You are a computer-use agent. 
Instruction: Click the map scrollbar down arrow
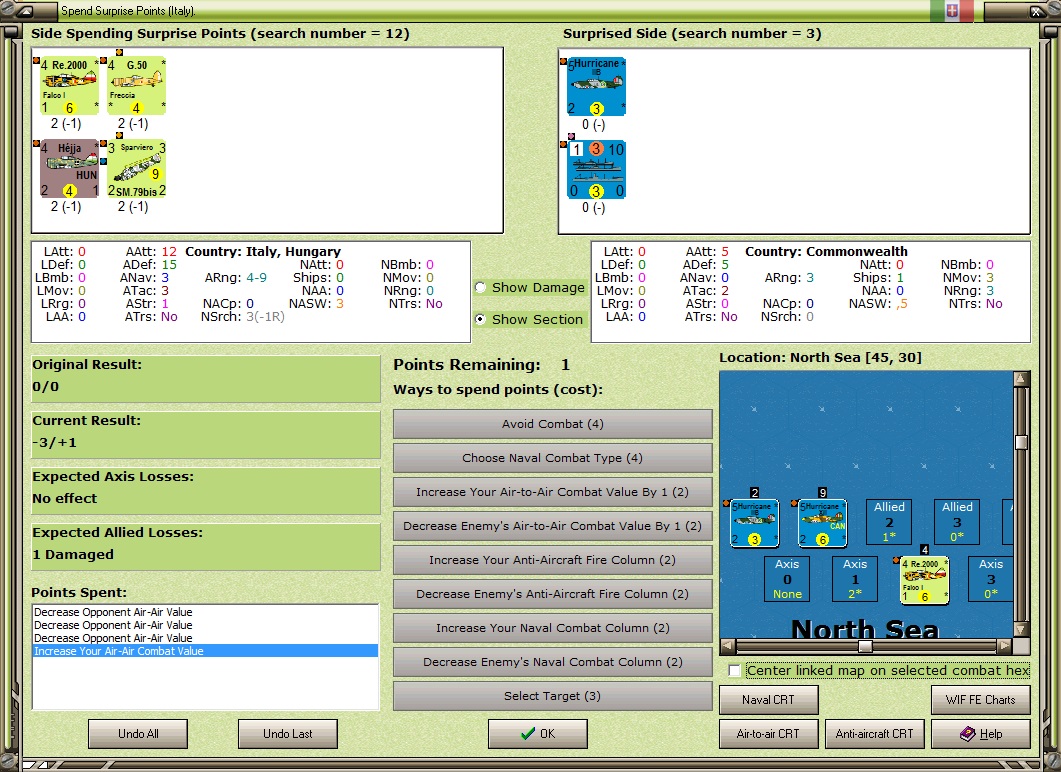(x=1021, y=629)
